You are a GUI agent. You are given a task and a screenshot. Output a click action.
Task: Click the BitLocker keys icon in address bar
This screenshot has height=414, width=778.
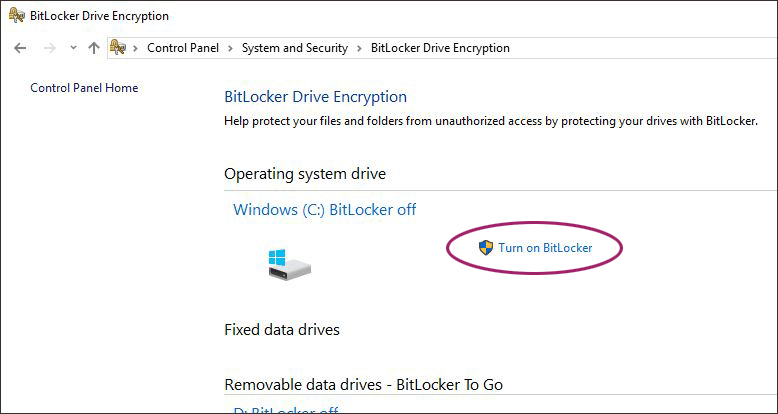point(117,48)
